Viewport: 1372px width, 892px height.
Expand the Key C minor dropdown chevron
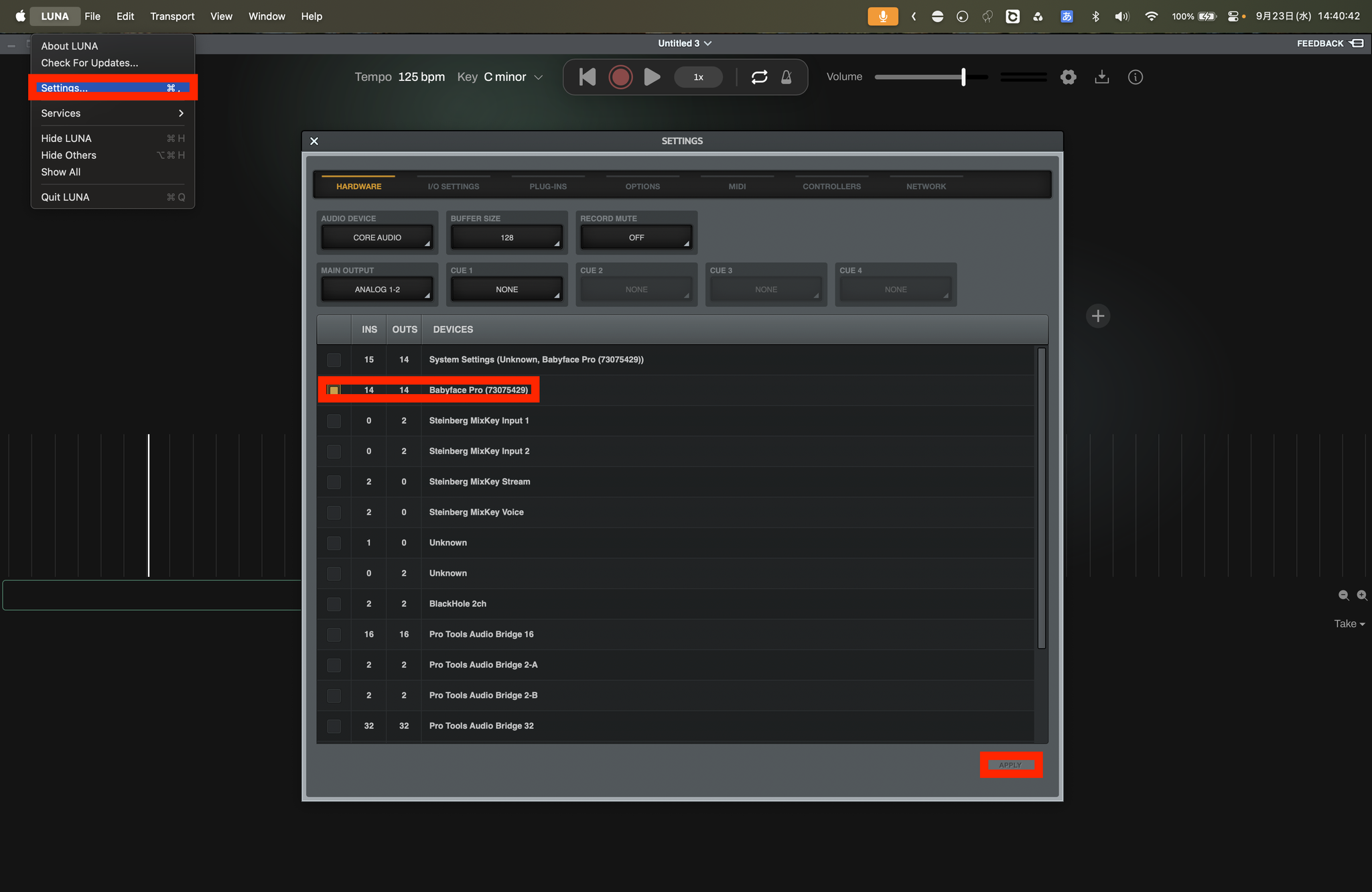click(x=538, y=77)
